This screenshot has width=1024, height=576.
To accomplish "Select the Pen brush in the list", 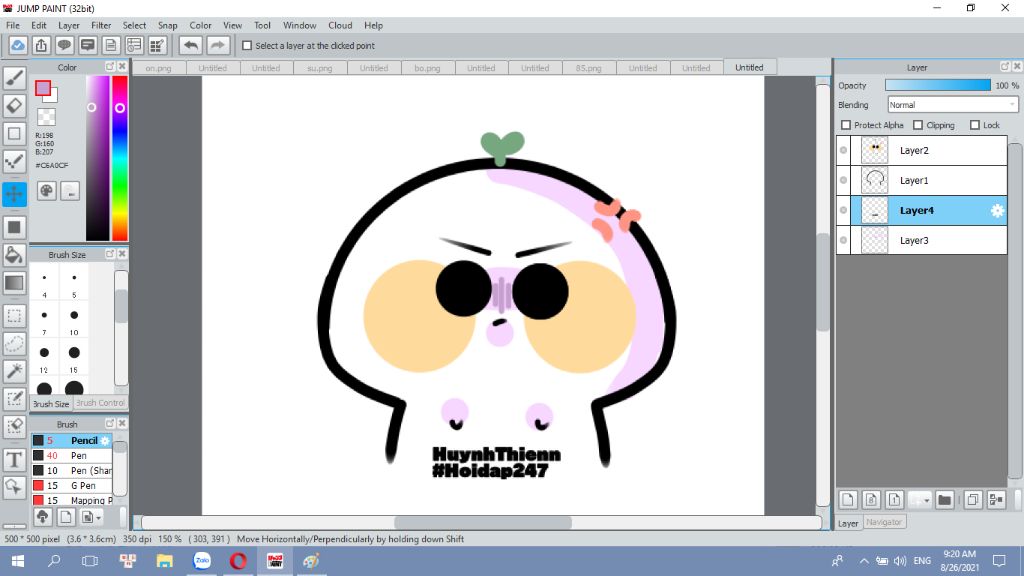I will (x=72, y=456).
